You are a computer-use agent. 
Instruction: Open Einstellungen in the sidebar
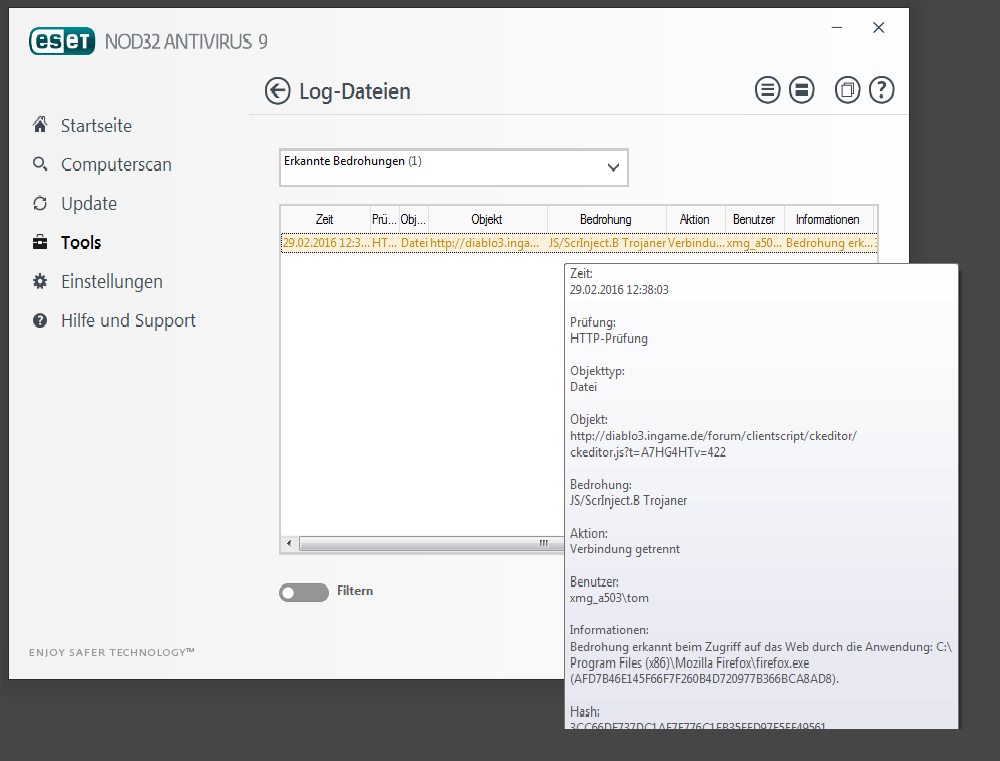[x=112, y=281]
